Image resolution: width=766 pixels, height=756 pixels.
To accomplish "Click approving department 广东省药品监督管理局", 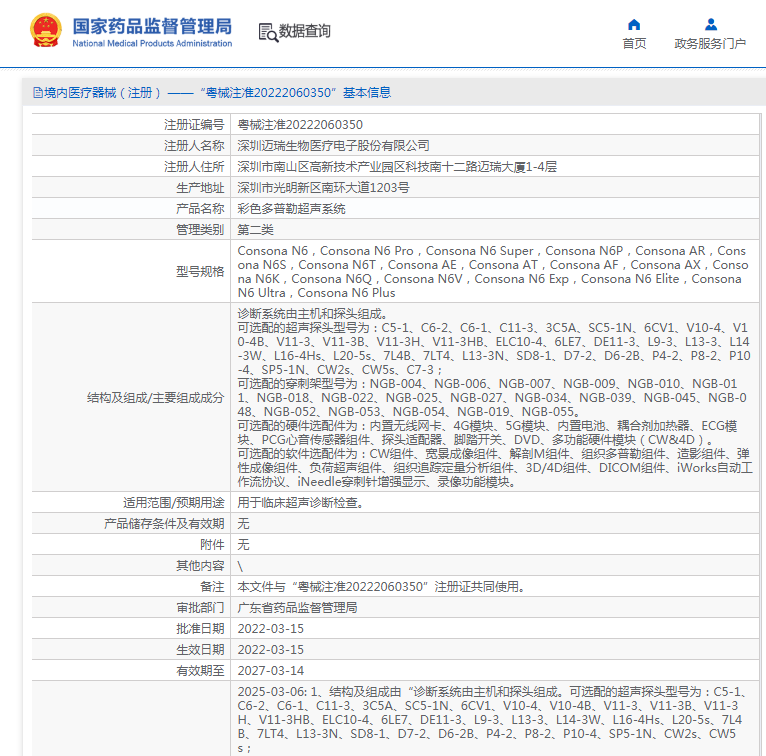I will (297, 608).
